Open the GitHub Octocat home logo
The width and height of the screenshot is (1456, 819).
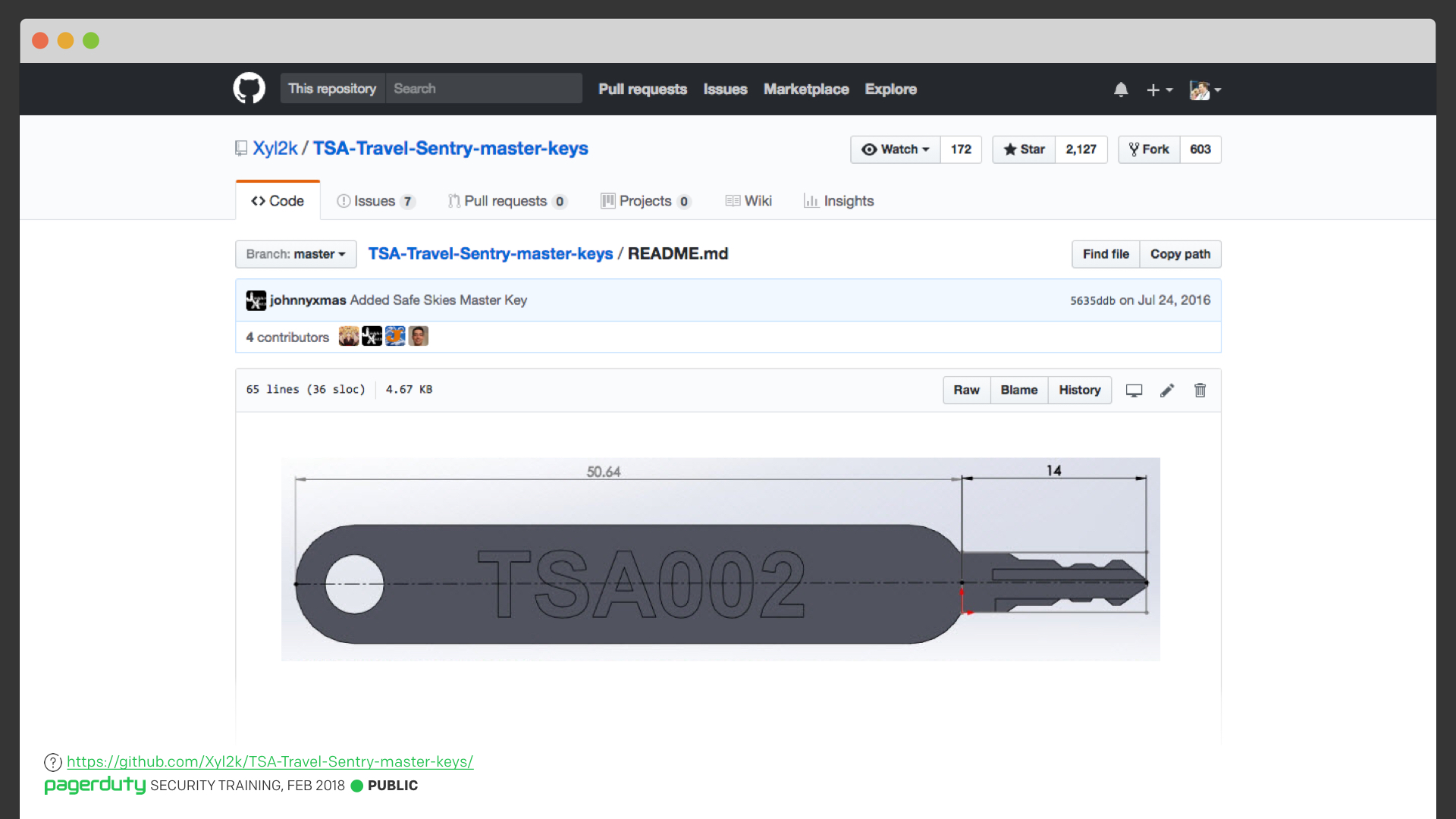tap(249, 89)
